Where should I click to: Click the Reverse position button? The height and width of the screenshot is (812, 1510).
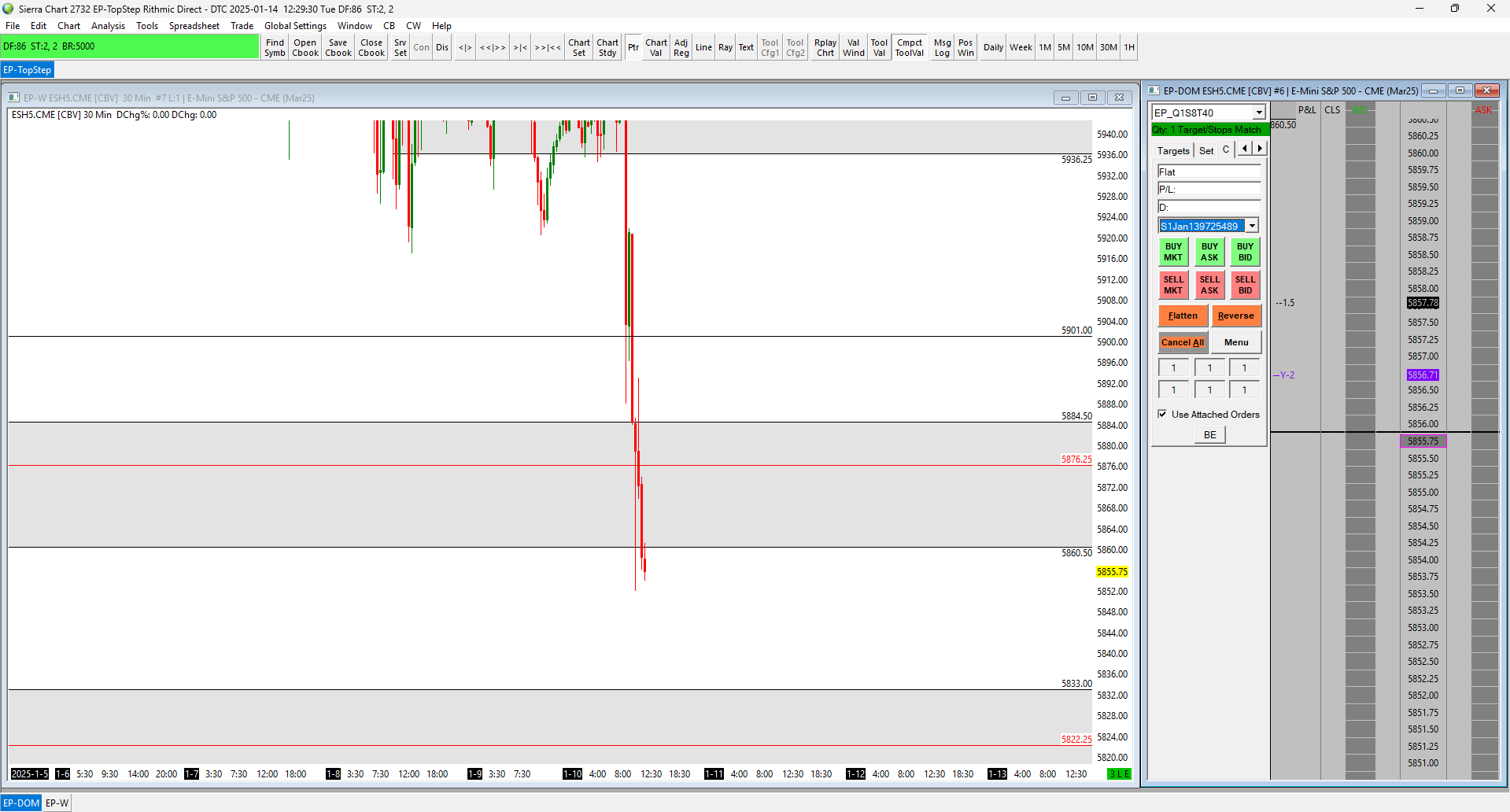(1236, 316)
